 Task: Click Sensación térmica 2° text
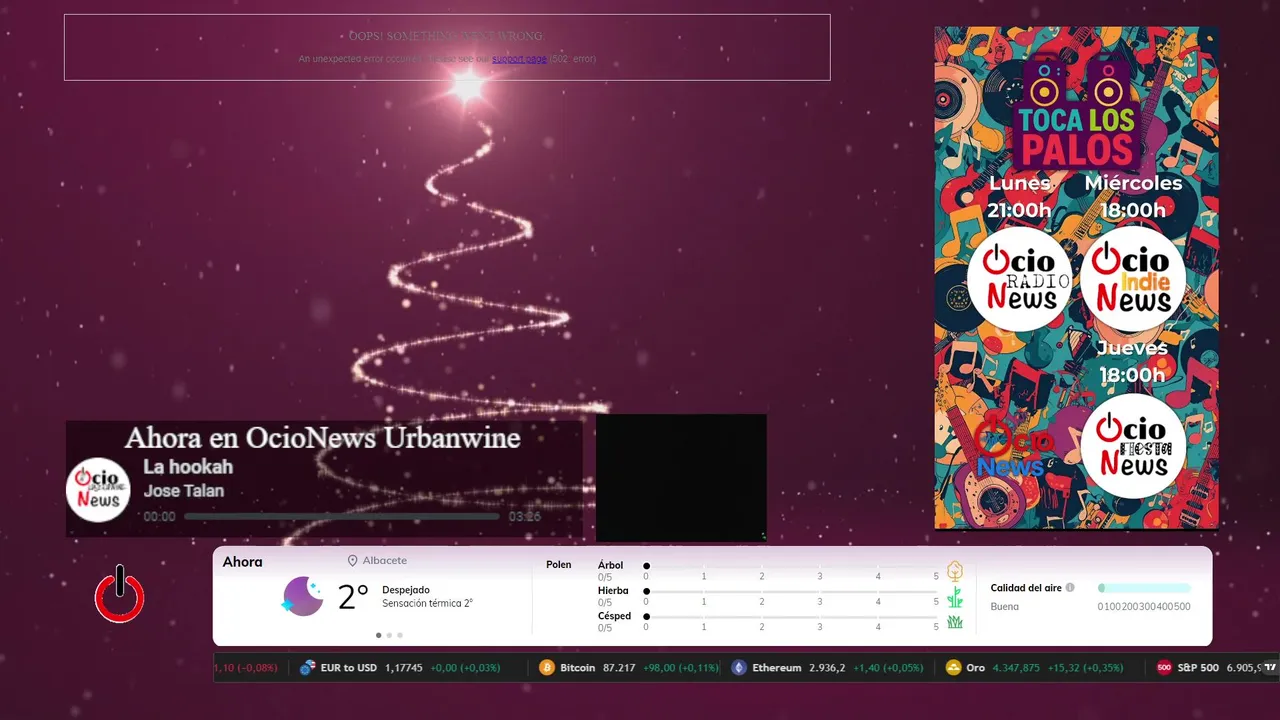[427, 603]
